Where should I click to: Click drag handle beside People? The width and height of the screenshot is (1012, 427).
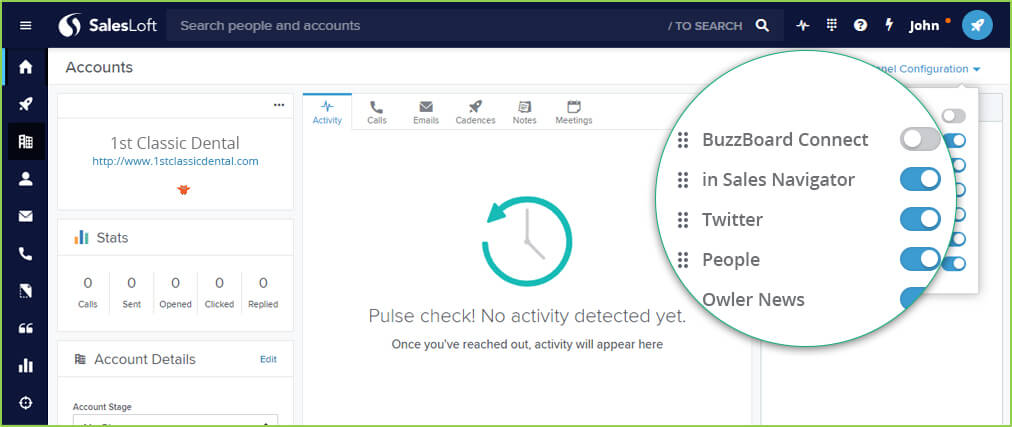(x=683, y=259)
